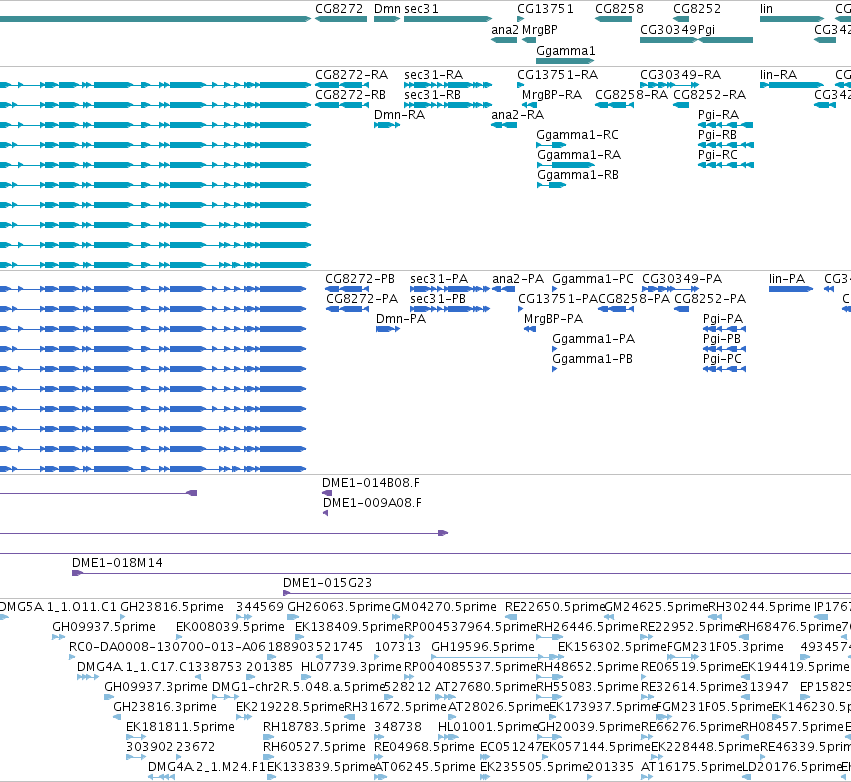851x782 pixels.
Task: Click the Pgi-PC protein label
Action: click(722, 359)
